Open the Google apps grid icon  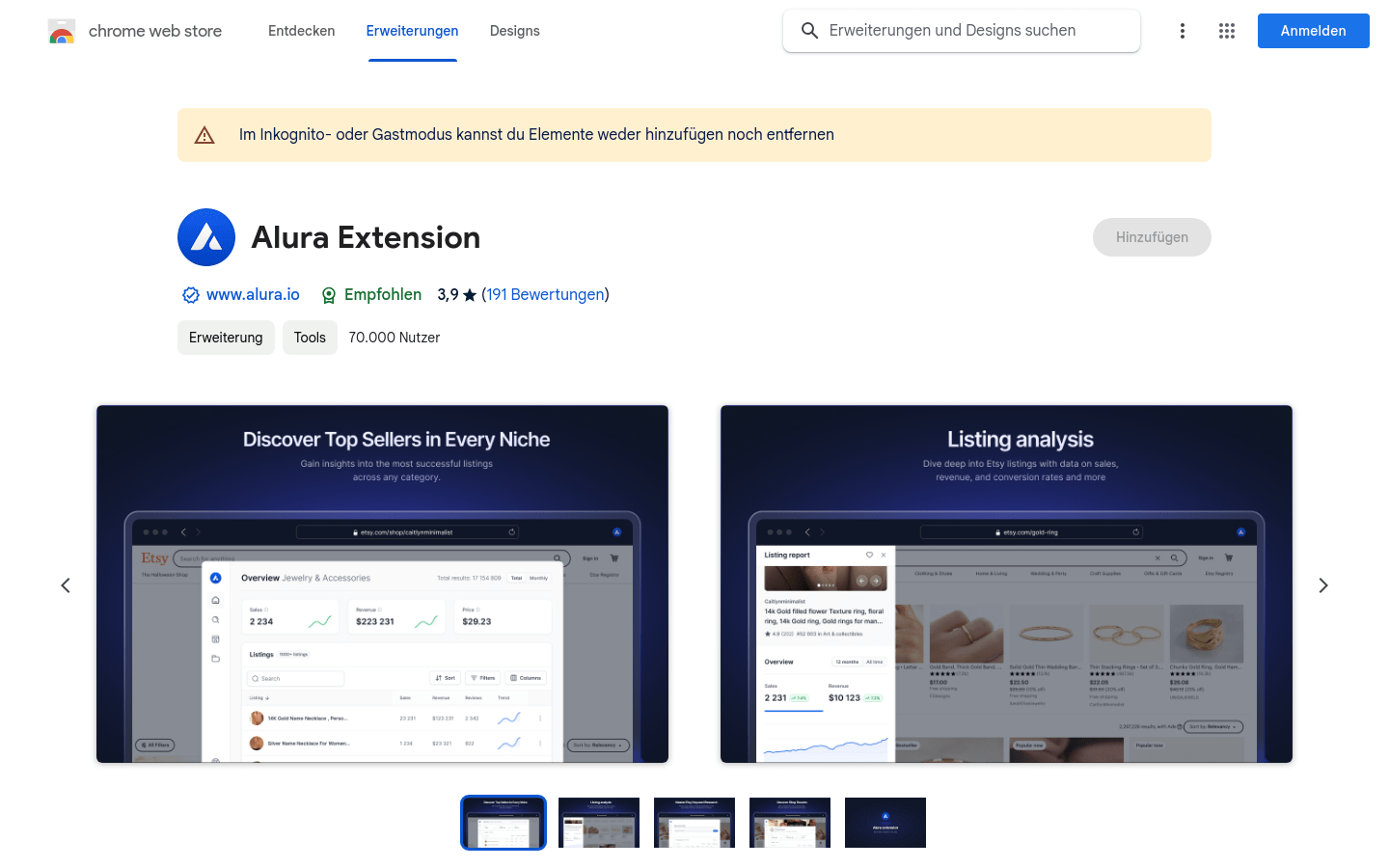pyautogui.click(x=1226, y=30)
